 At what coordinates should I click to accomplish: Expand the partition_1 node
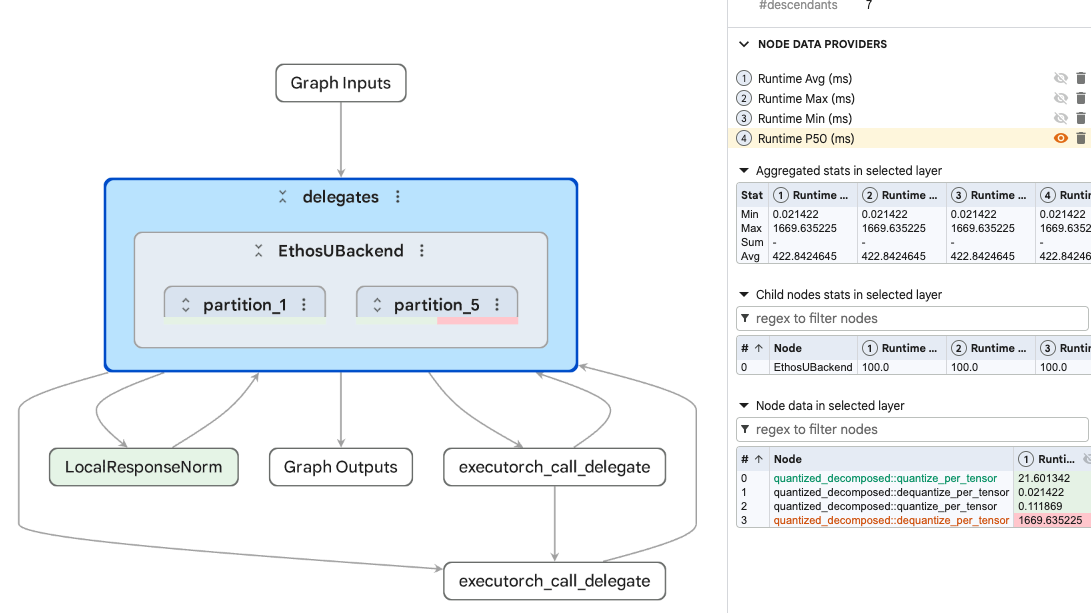tap(186, 305)
